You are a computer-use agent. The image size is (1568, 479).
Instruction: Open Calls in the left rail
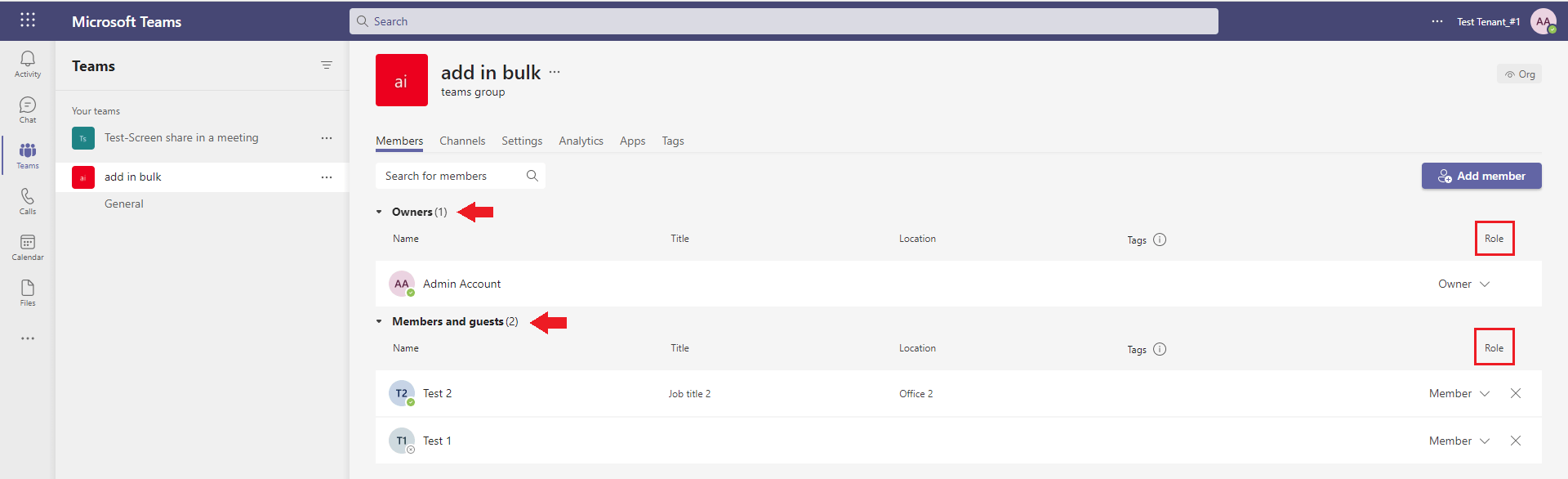28,201
